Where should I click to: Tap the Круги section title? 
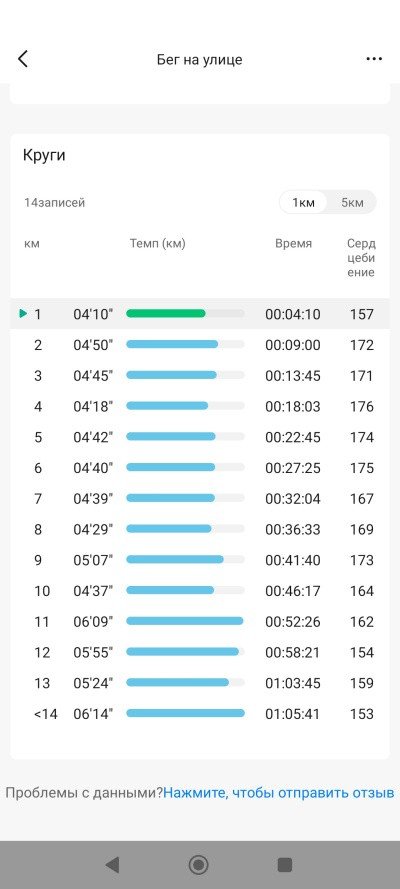pos(44,156)
